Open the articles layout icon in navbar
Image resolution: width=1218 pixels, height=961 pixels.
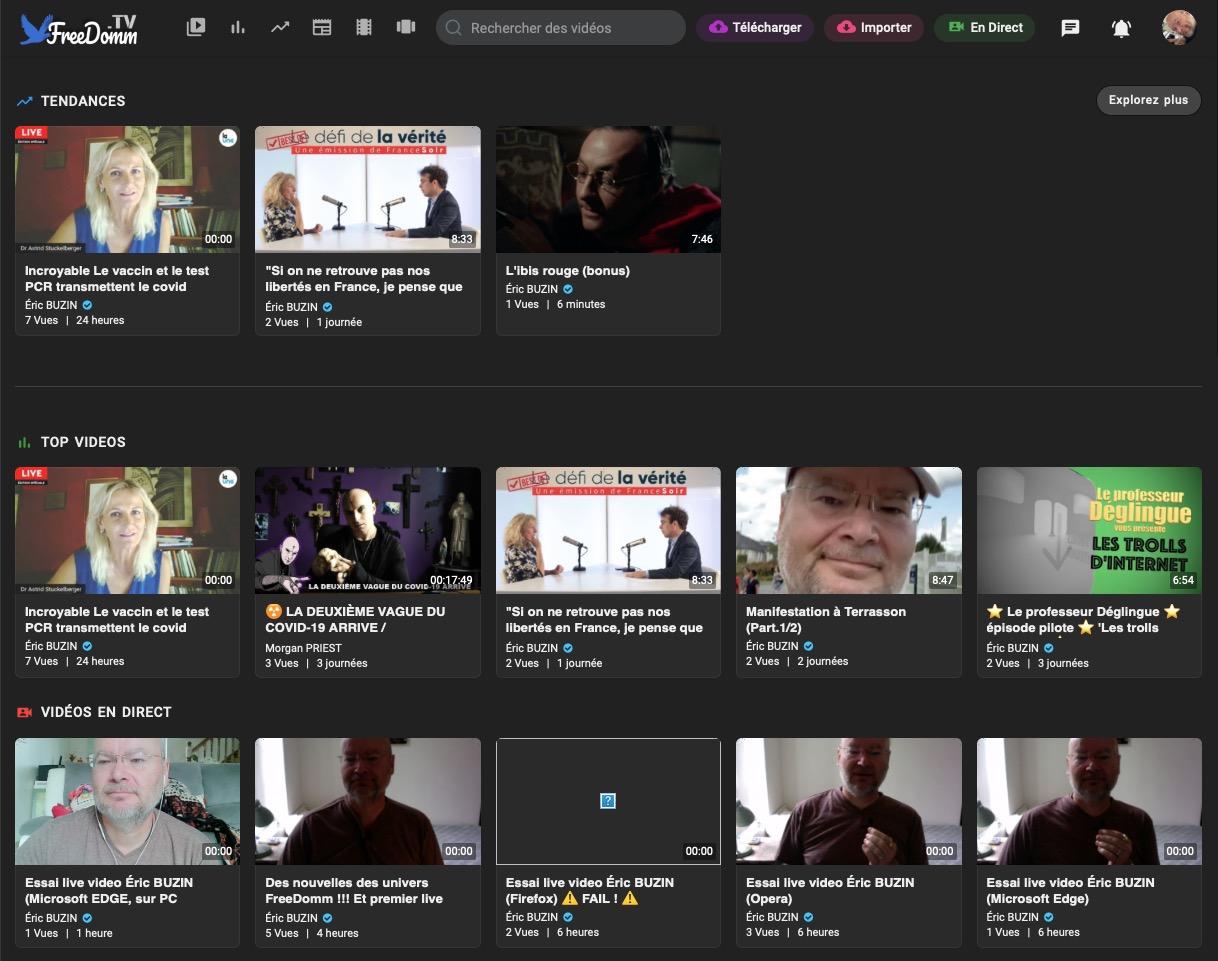coord(322,27)
